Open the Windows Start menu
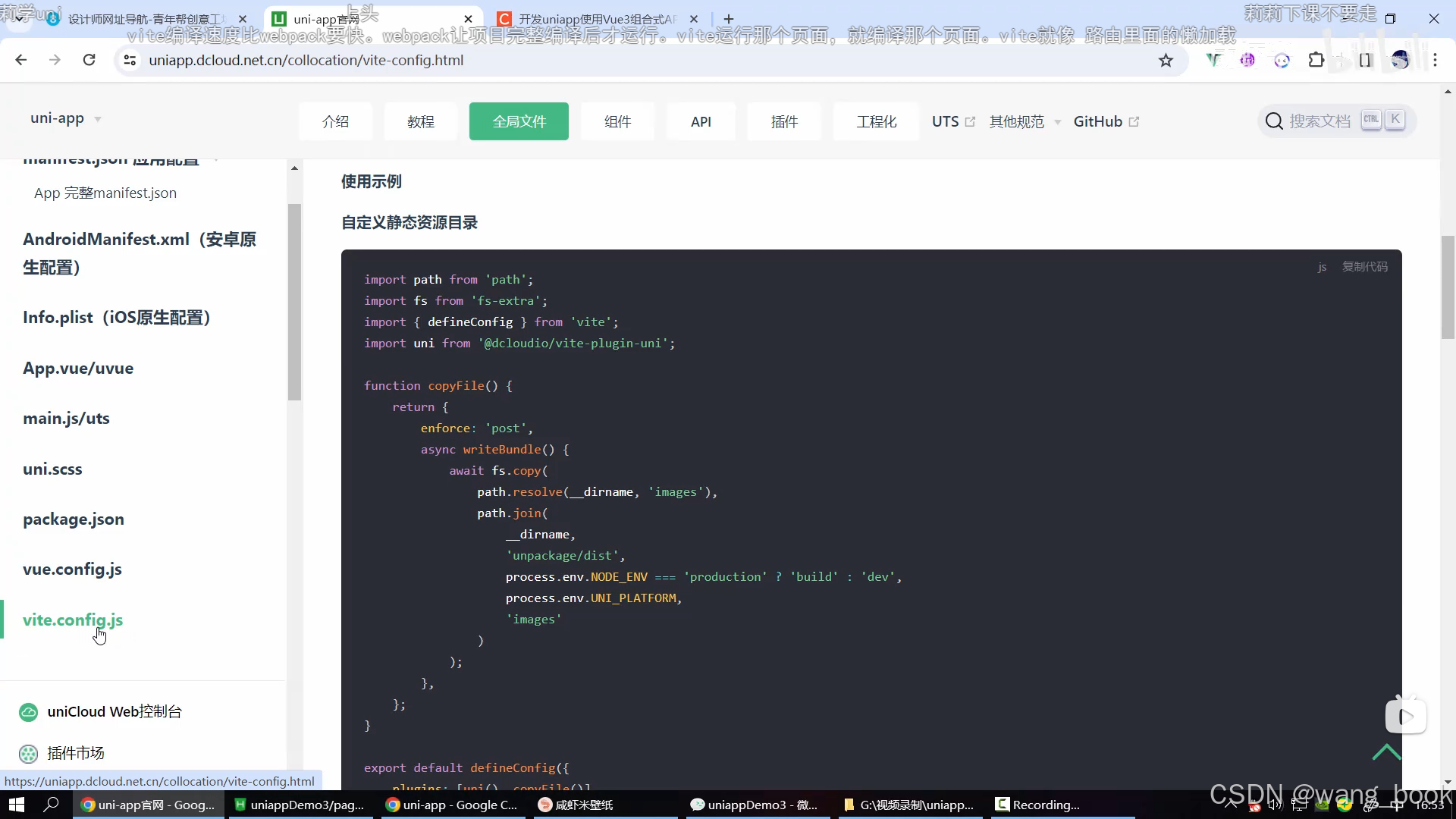This screenshot has width=1456, height=819. tap(17, 805)
